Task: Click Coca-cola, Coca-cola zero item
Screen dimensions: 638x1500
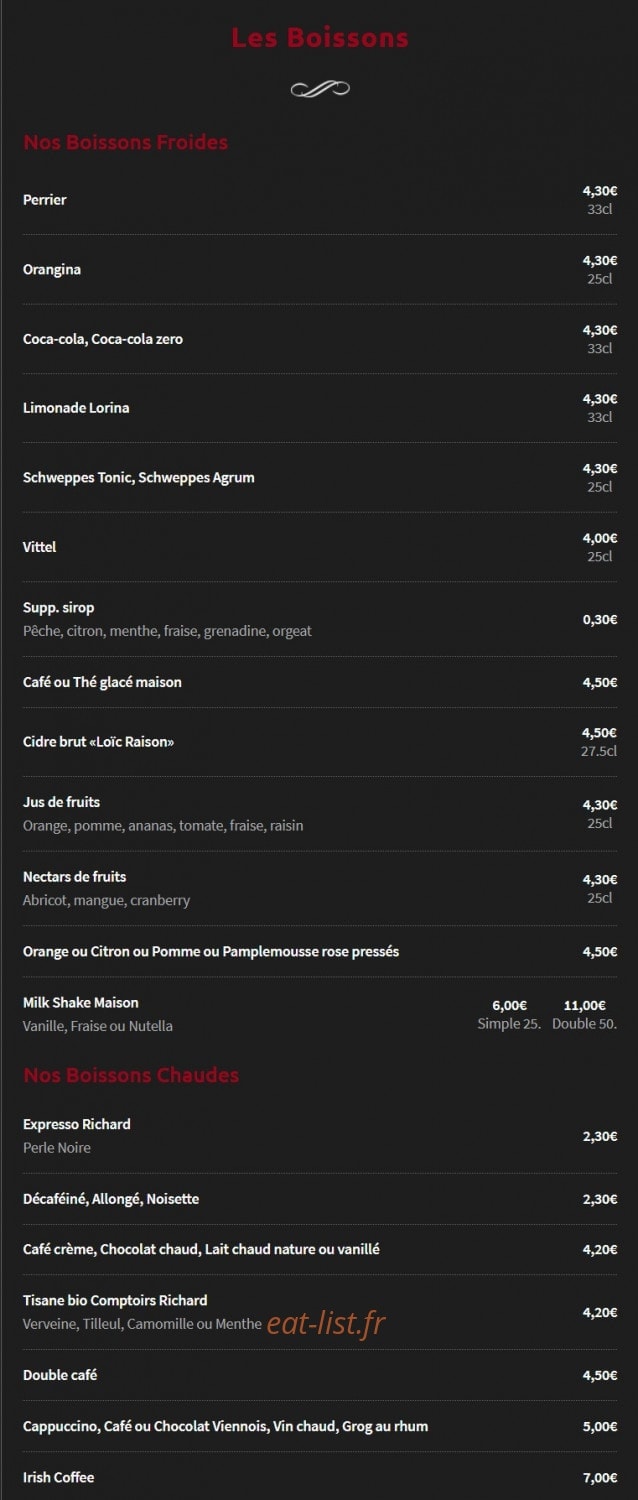Action: click(103, 339)
